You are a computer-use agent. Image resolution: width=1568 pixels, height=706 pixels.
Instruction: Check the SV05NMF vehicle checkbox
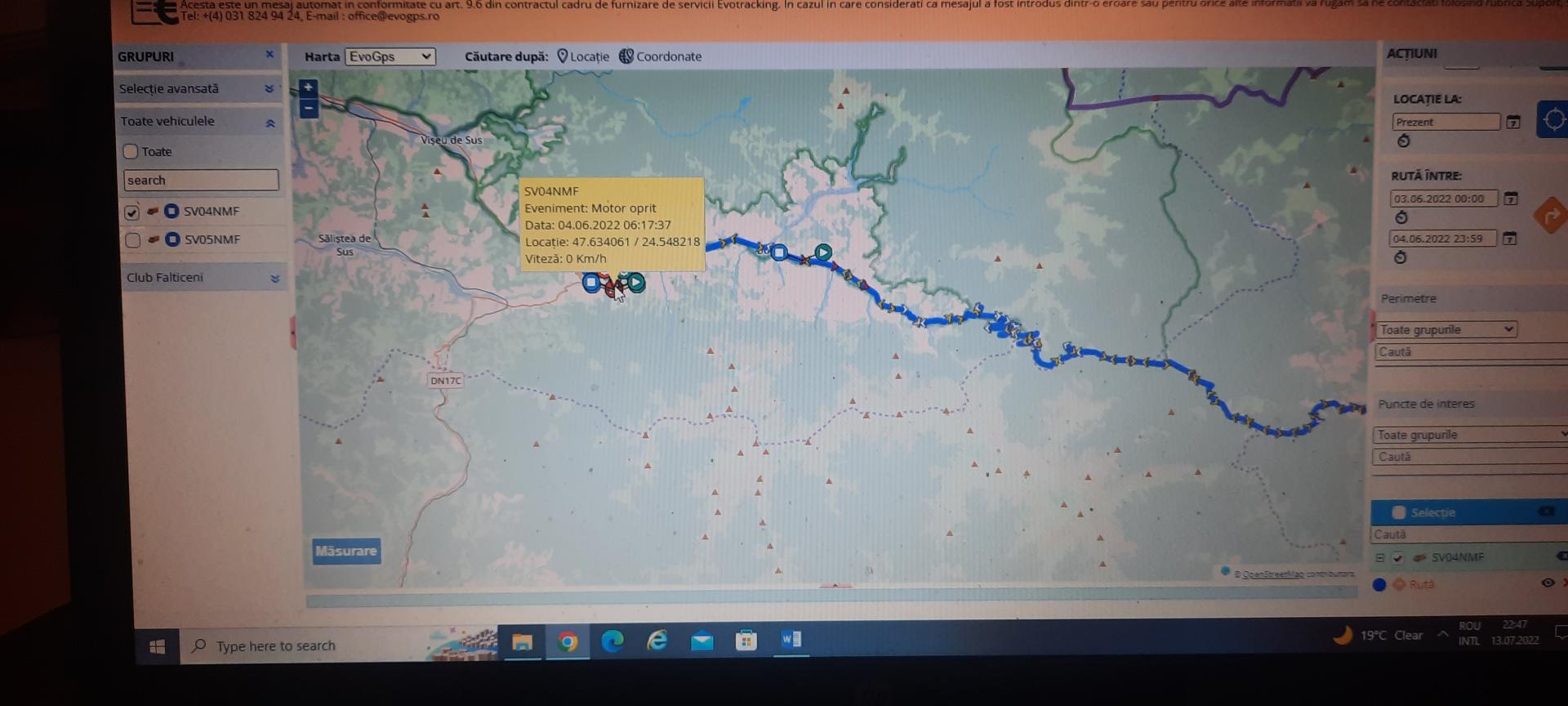pyautogui.click(x=132, y=240)
